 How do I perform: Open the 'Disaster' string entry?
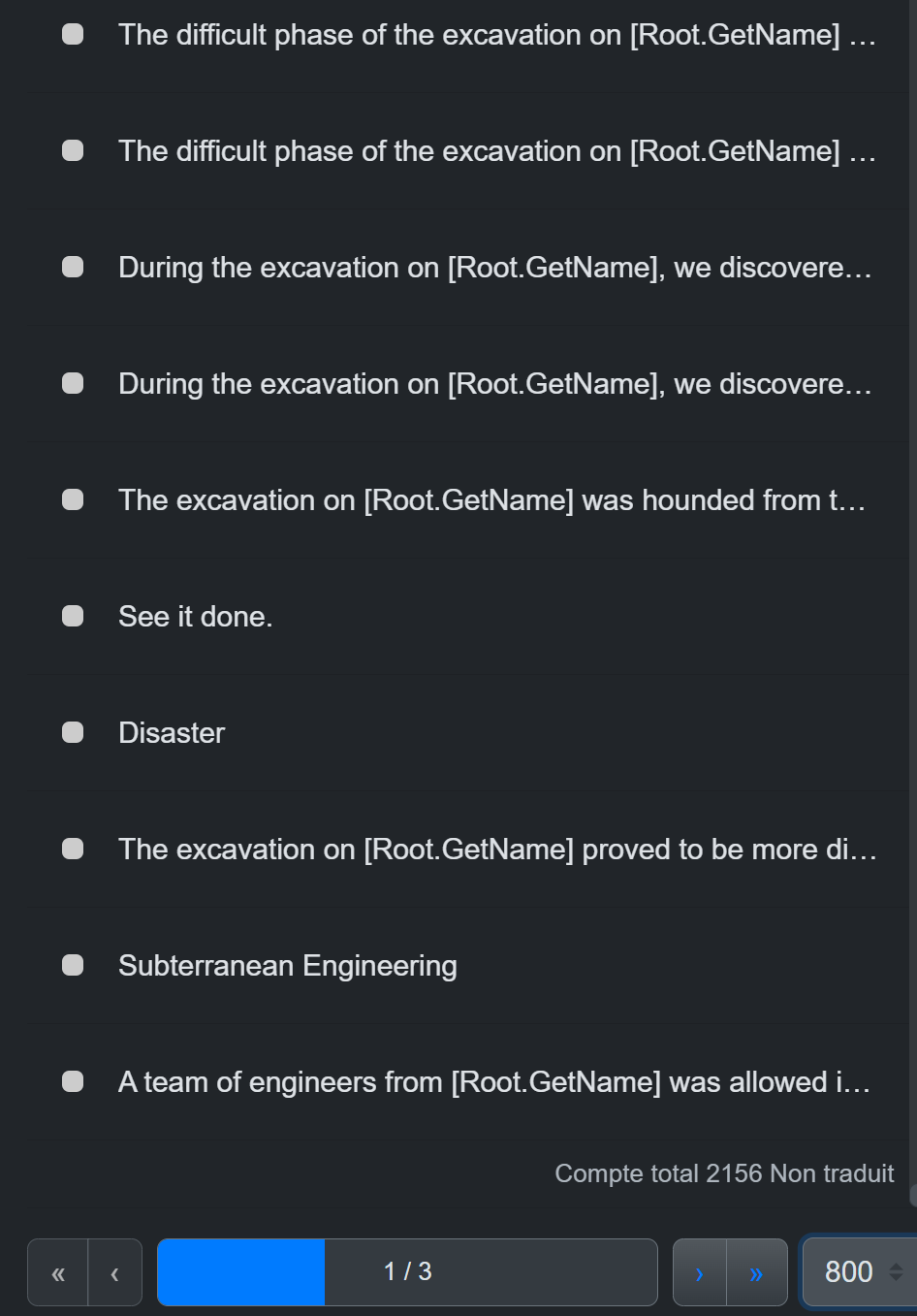pos(172,733)
